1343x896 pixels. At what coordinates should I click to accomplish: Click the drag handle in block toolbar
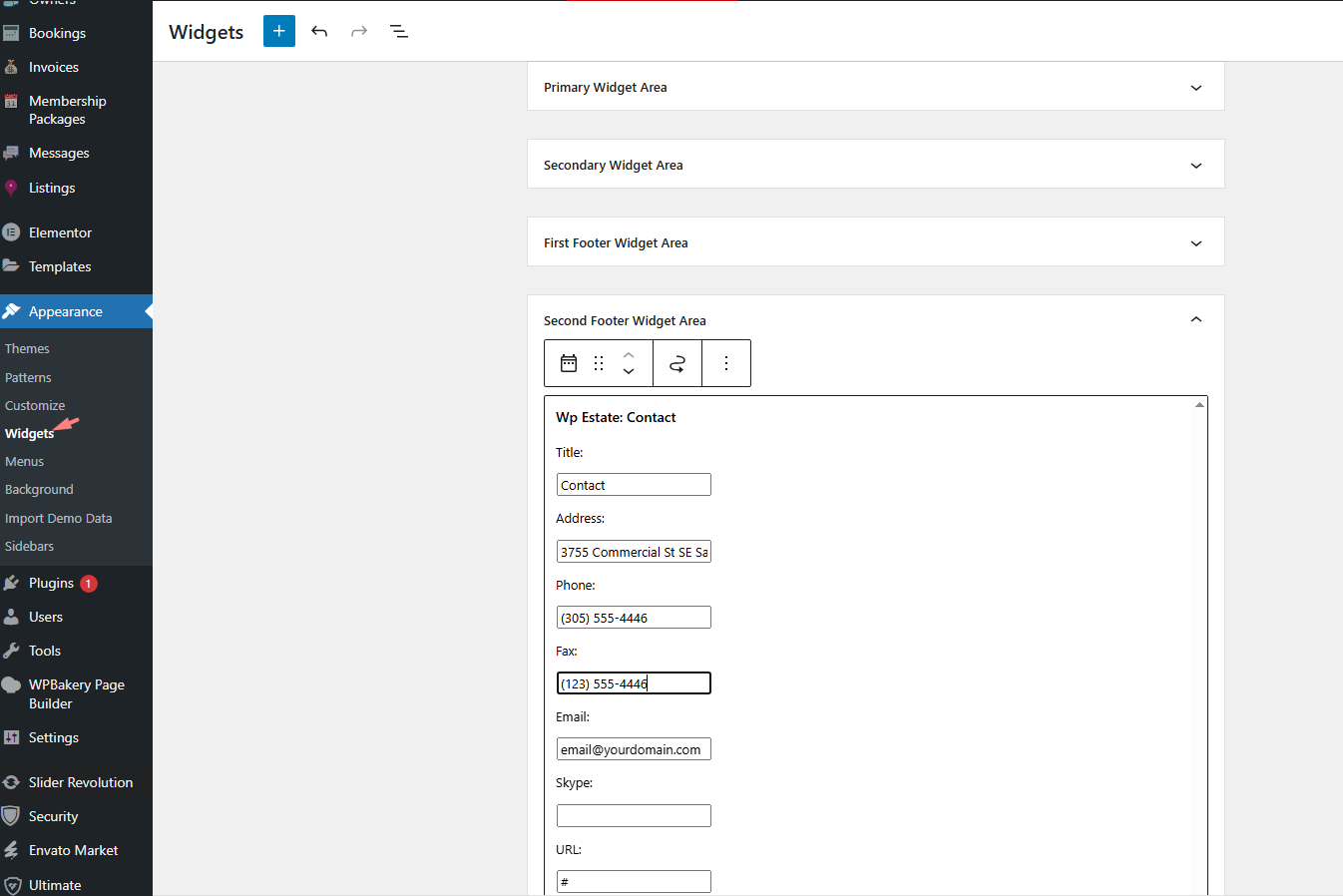click(x=599, y=363)
